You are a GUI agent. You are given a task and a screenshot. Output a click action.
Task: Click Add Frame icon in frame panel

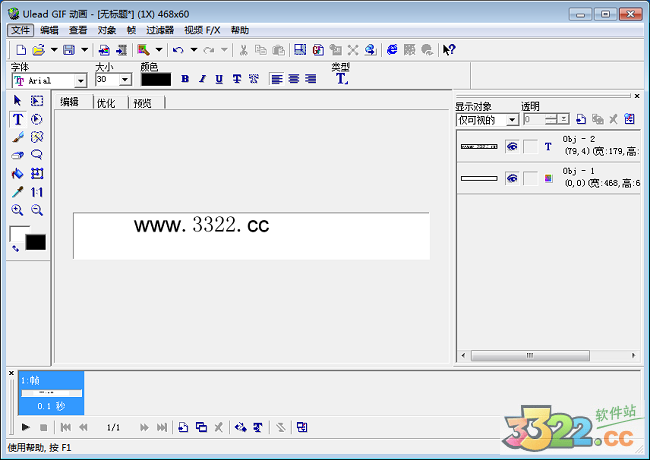click(x=183, y=427)
